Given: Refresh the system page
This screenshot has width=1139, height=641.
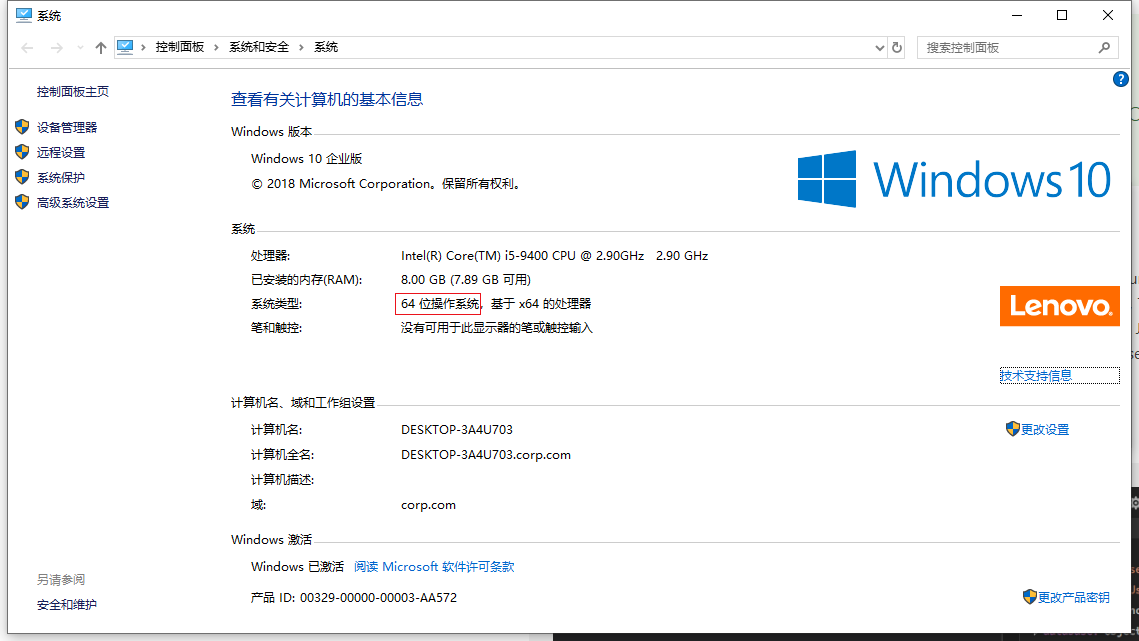Looking at the screenshot, I should coord(897,47).
